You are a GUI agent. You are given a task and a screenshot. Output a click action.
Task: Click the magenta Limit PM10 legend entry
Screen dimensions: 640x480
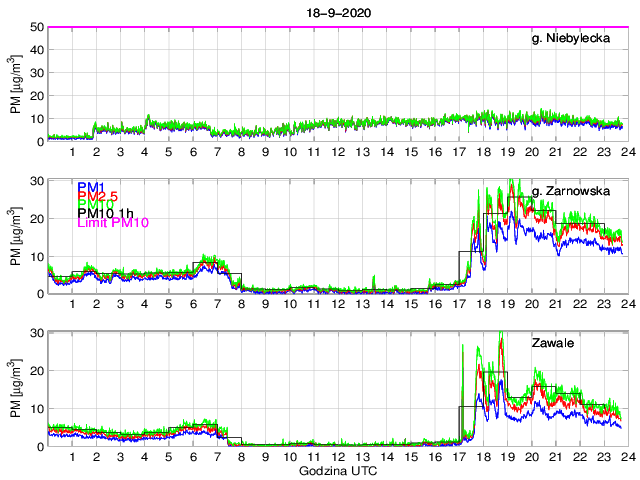pos(112,222)
